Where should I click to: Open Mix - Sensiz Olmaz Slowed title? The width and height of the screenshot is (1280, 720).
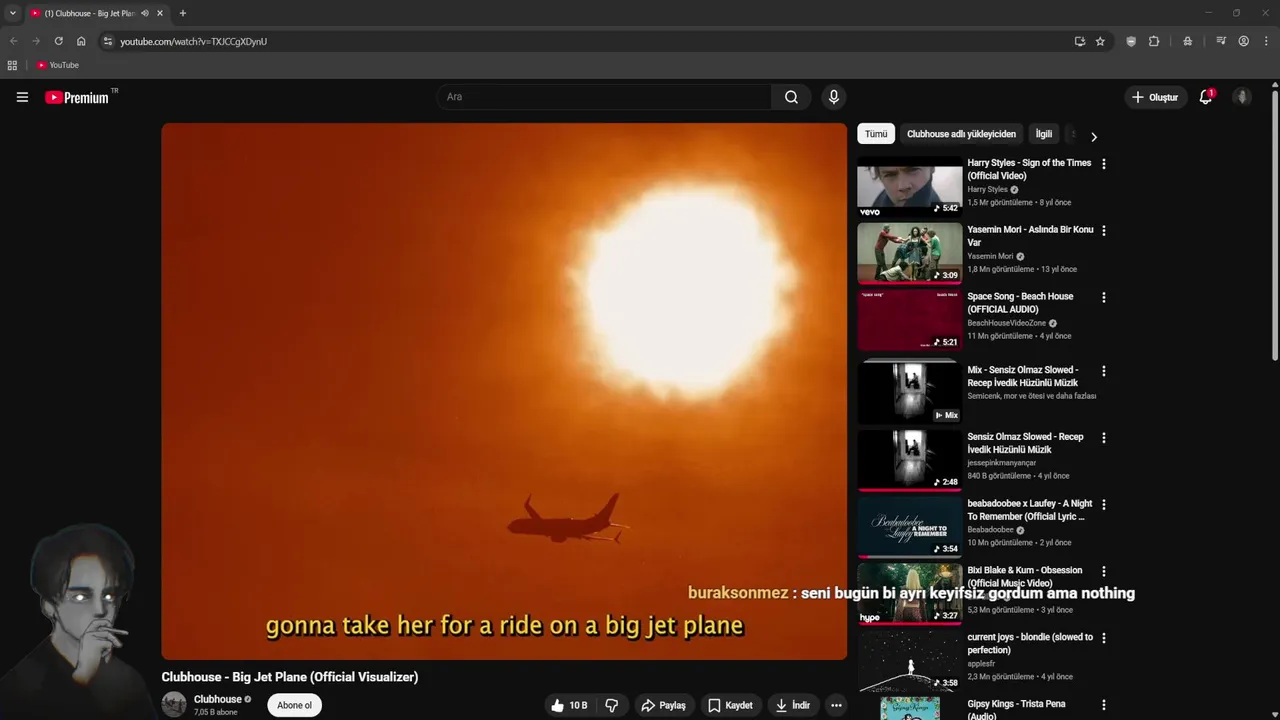pyautogui.click(x=1023, y=376)
